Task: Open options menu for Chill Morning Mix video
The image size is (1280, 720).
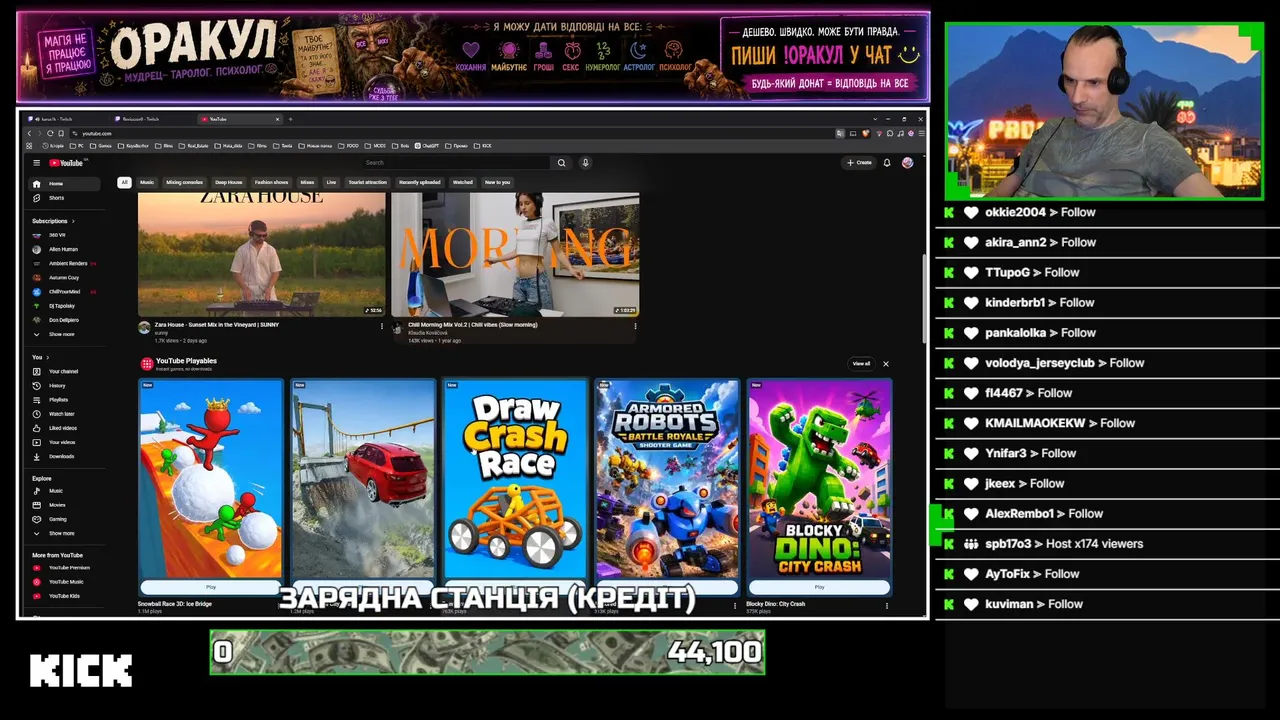Action: (x=635, y=326)
